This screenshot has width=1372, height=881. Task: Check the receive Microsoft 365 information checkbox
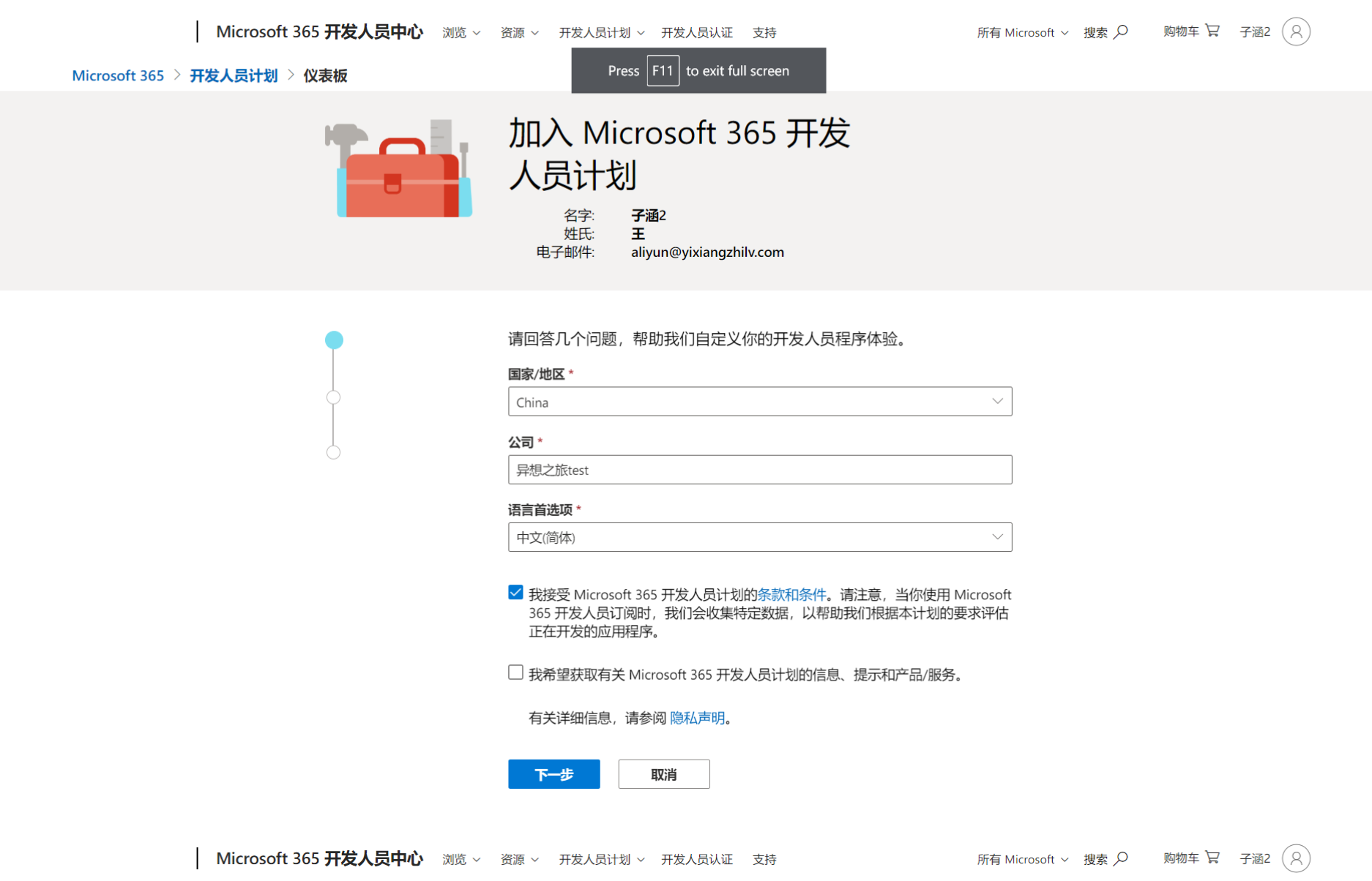click(515, 672)
